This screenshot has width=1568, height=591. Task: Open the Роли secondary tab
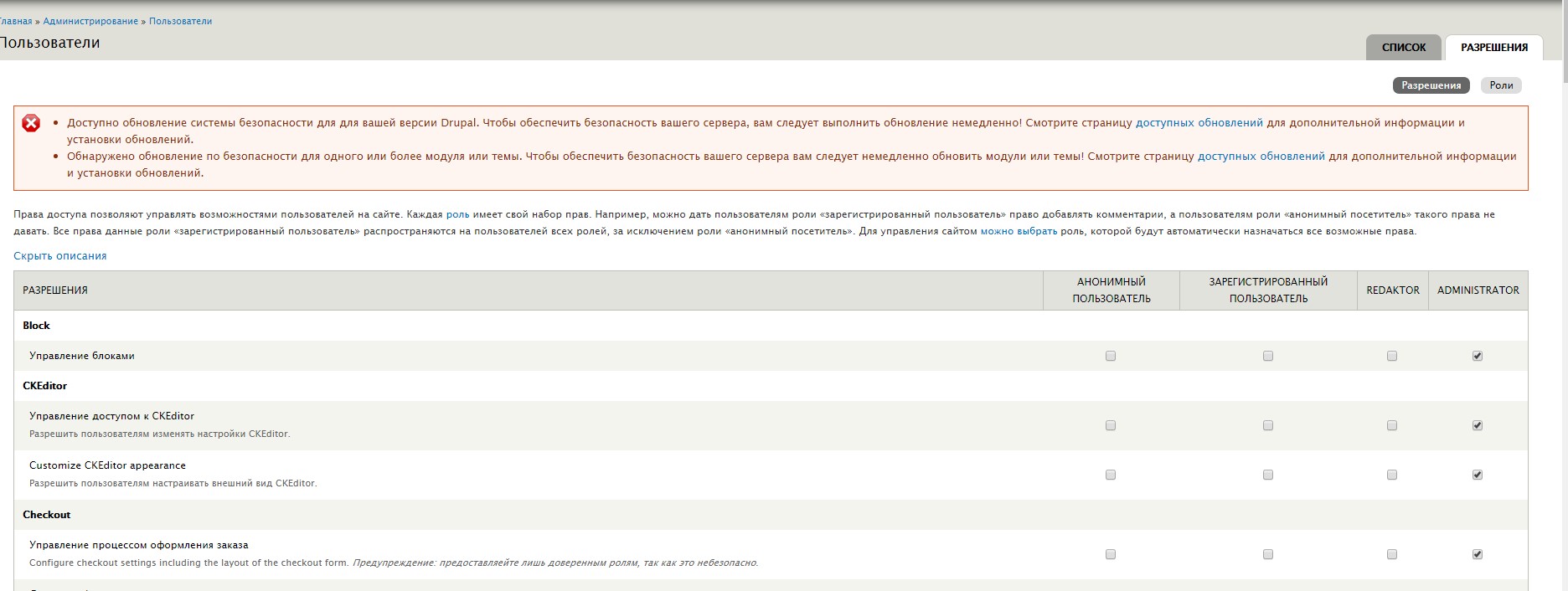pyautogui.click(x=1501, y=85)
